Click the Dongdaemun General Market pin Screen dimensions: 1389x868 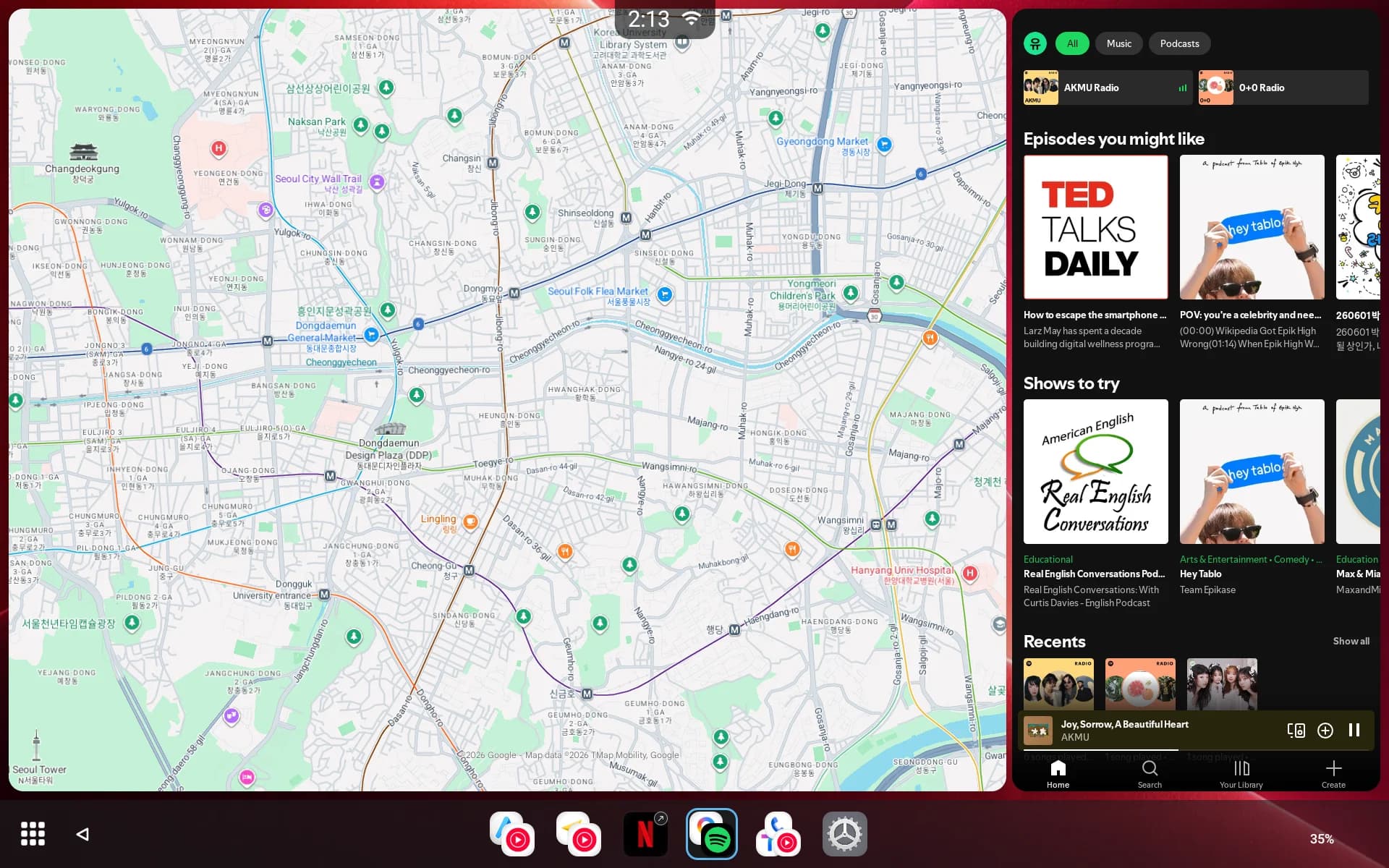click(x=371, y=334)
